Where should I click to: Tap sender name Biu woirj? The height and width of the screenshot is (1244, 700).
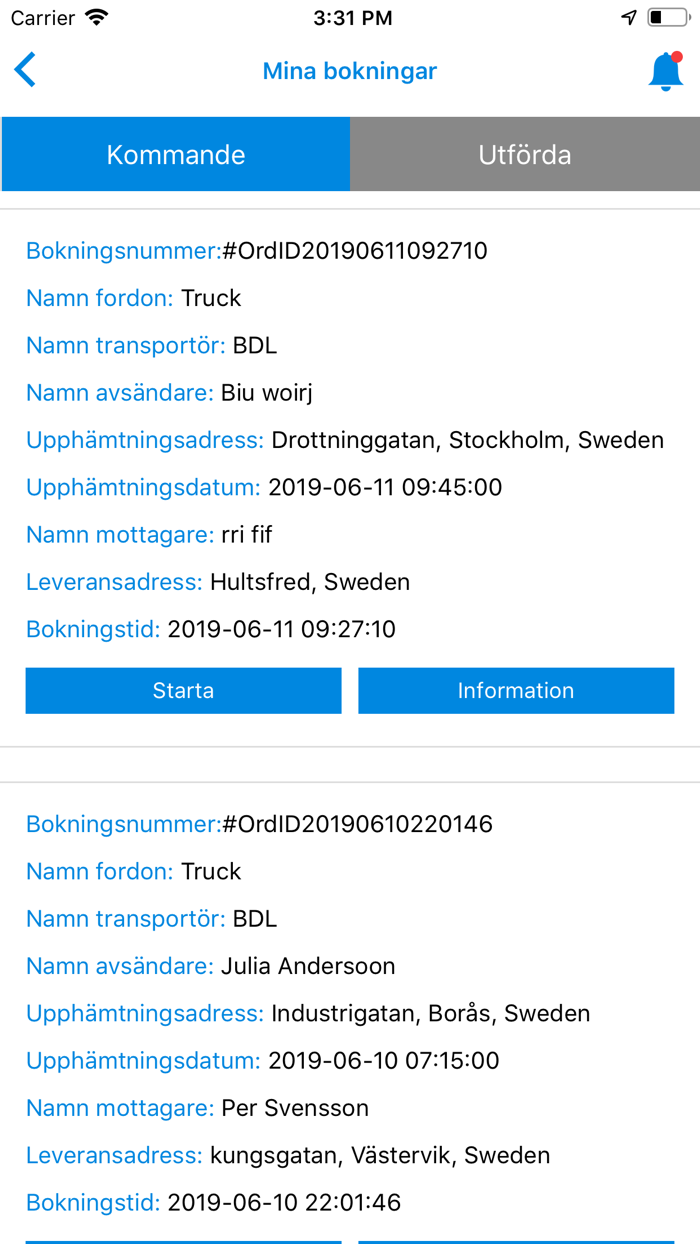coord(267,393)
